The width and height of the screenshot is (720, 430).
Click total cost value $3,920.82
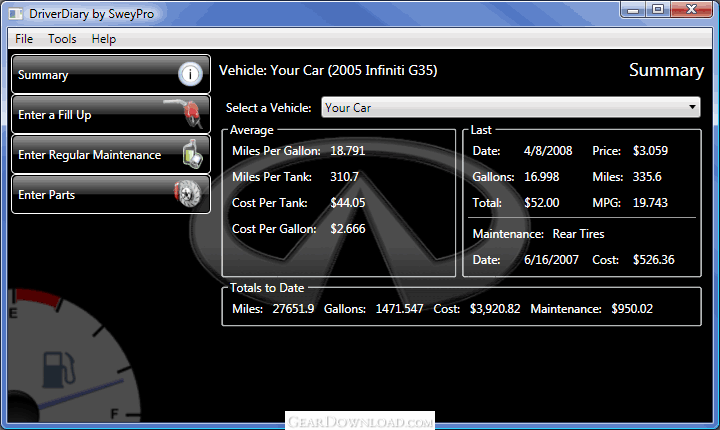[x=495, y=309]
